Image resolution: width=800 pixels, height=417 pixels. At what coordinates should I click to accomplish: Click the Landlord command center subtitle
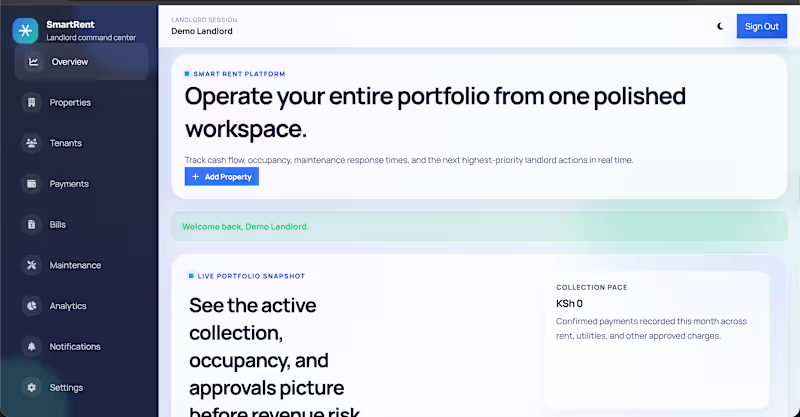click(x=91, y=38)
